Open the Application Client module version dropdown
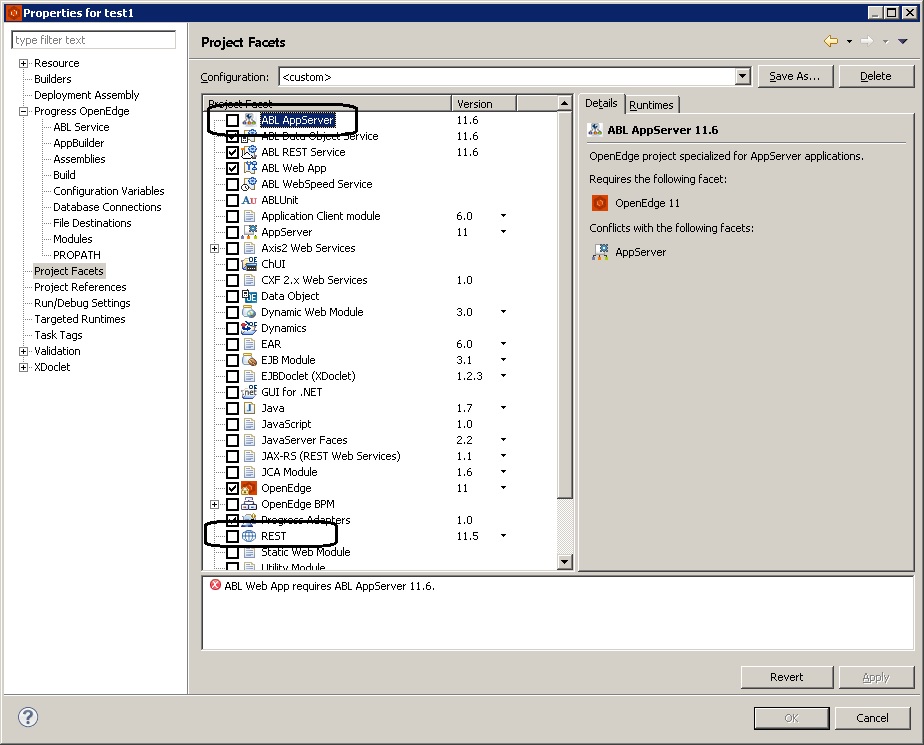The image size is (924, 745). (503, 216)
